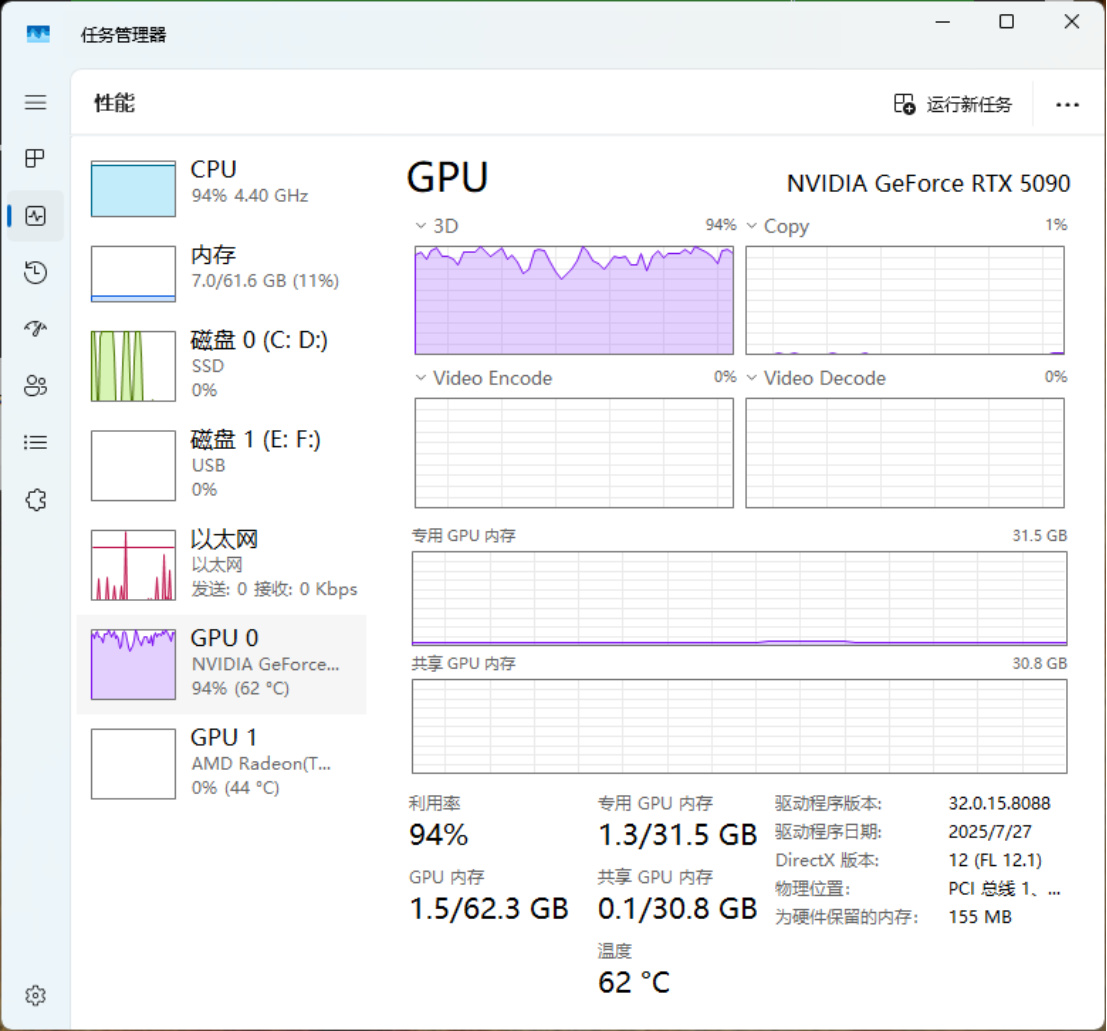Viewport: 1107px width, 1031px height.
Task: Open the three-dot more options menu
Action: (x=1067, y=104)
